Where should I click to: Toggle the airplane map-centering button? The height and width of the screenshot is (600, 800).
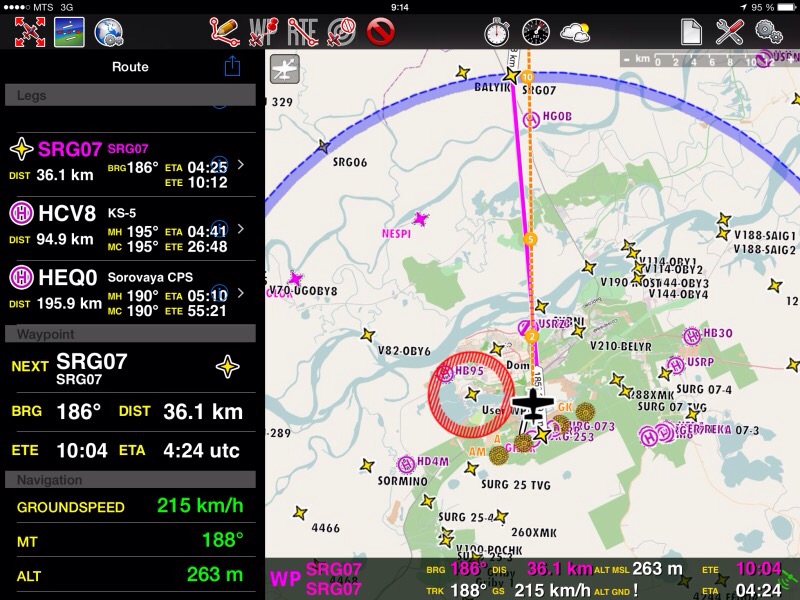285,68
